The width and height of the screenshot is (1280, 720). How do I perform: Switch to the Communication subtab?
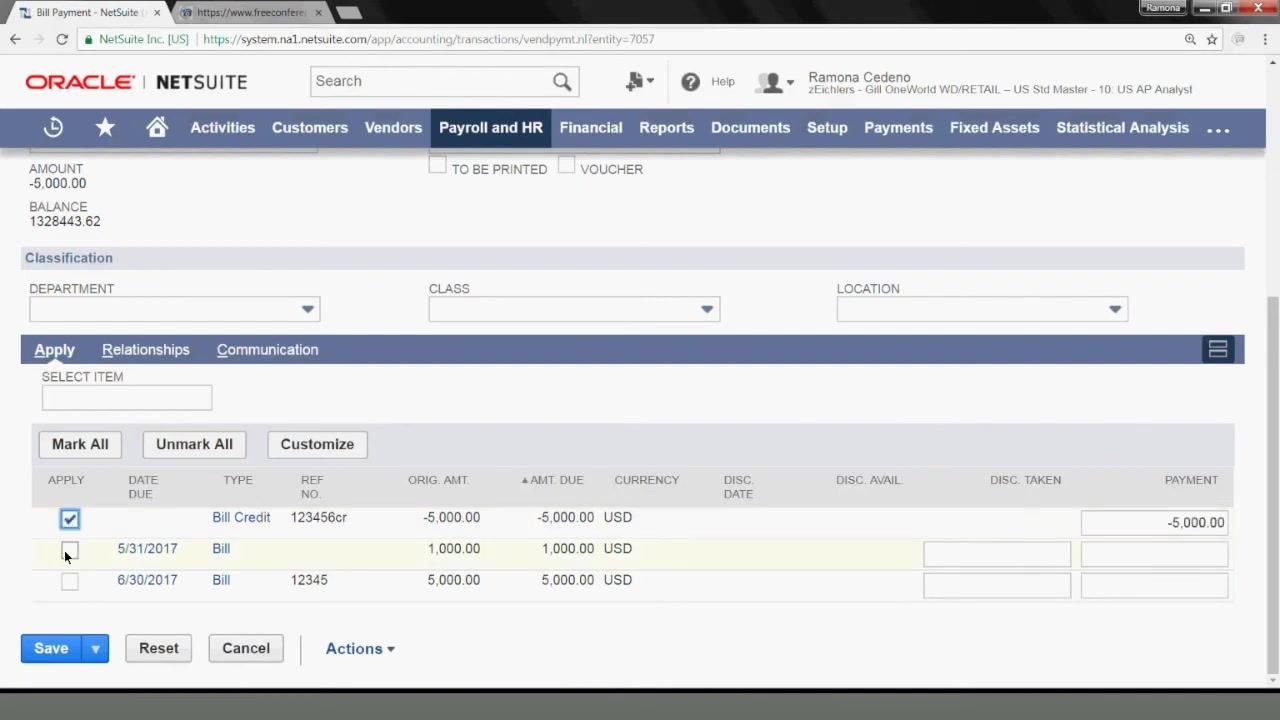coord(267,350)
